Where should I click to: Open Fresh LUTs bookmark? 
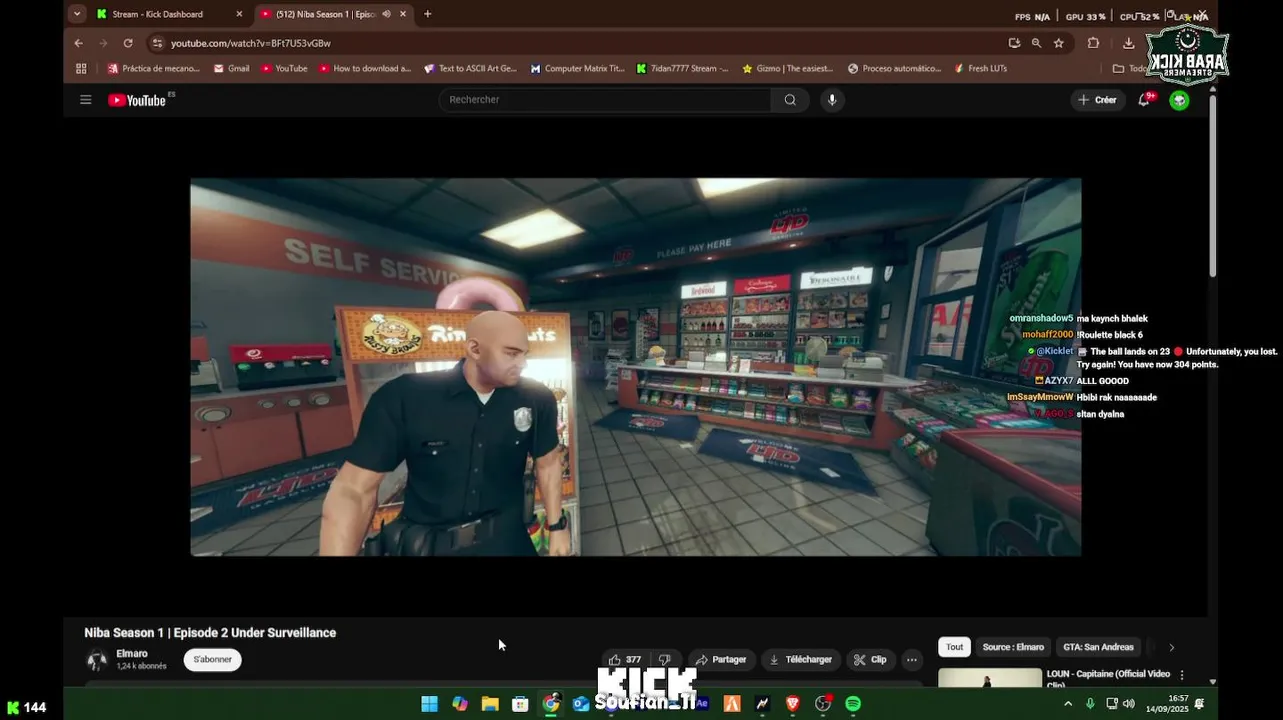[x=980, y=69]
